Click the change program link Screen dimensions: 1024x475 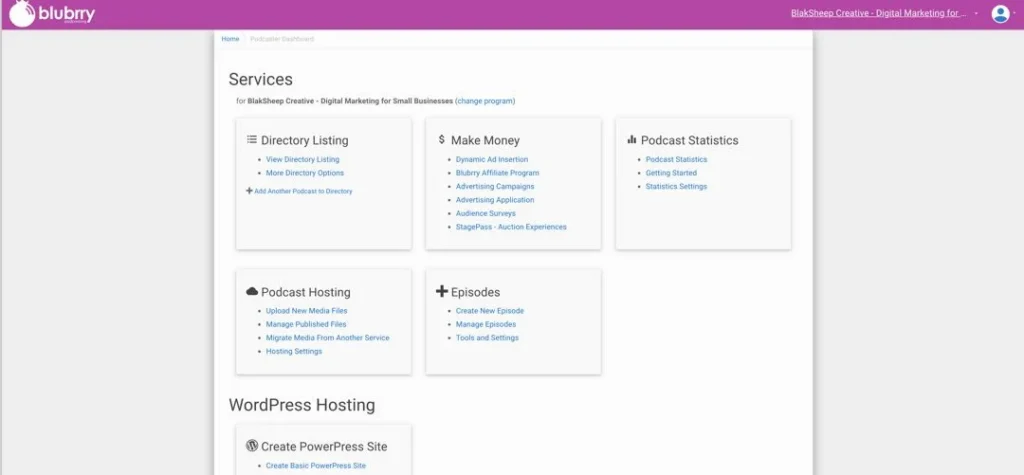coord(485,101)
